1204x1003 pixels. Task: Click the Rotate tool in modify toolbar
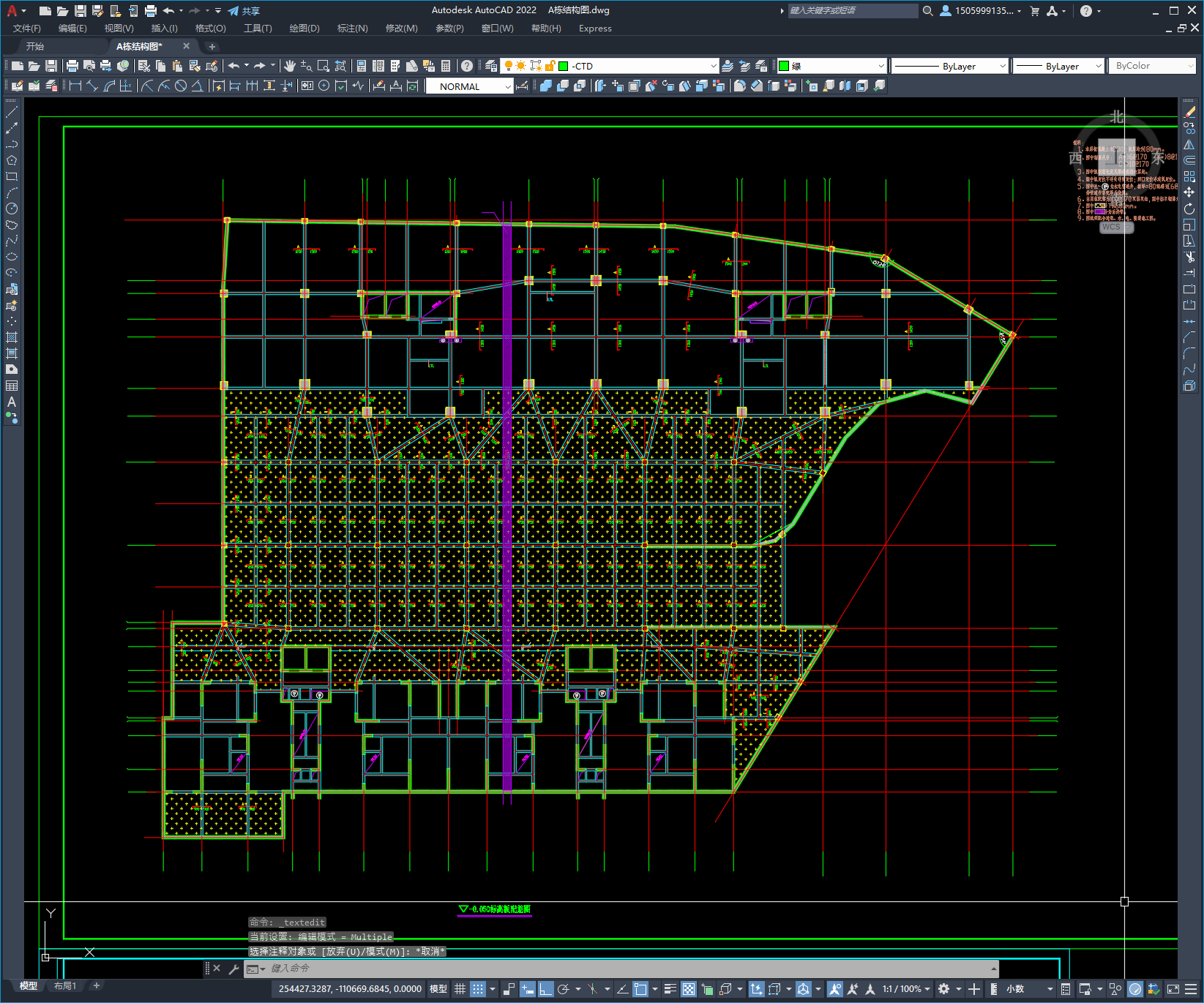[1189, 209]
